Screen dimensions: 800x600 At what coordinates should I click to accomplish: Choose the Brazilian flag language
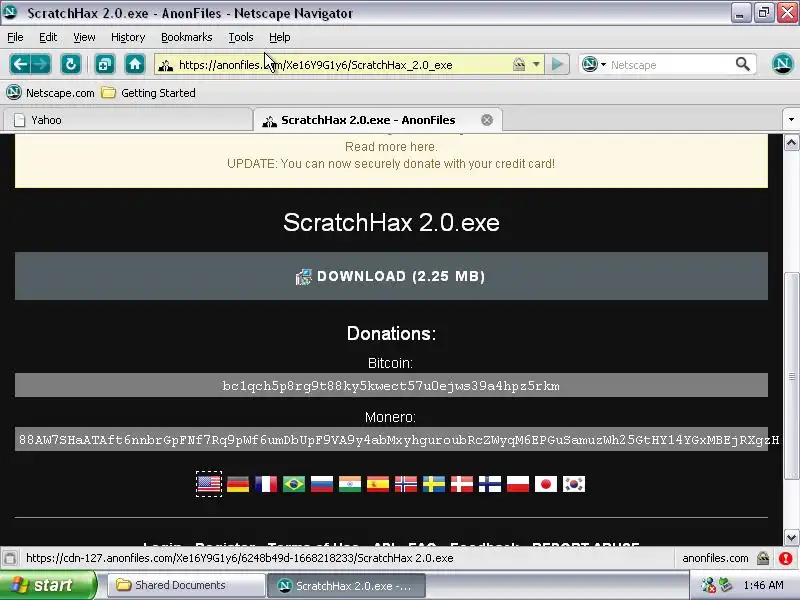tap(294, 484)
